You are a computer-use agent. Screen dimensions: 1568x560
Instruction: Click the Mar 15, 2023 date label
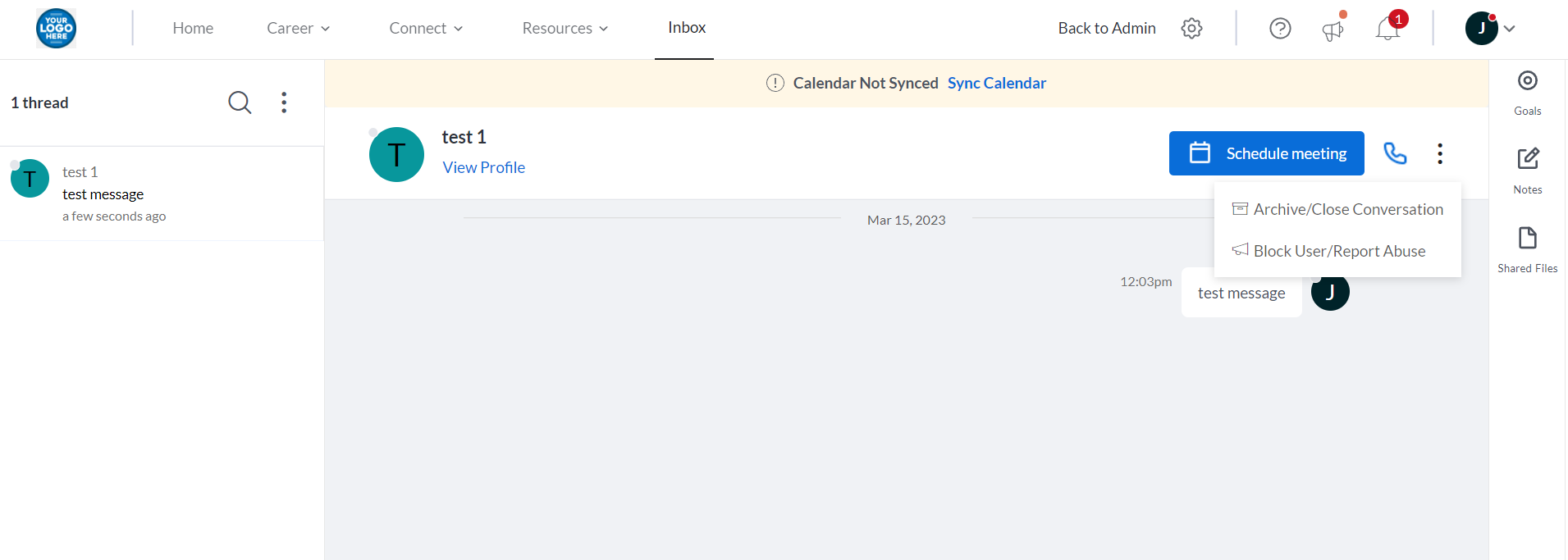tap(907, 220)
